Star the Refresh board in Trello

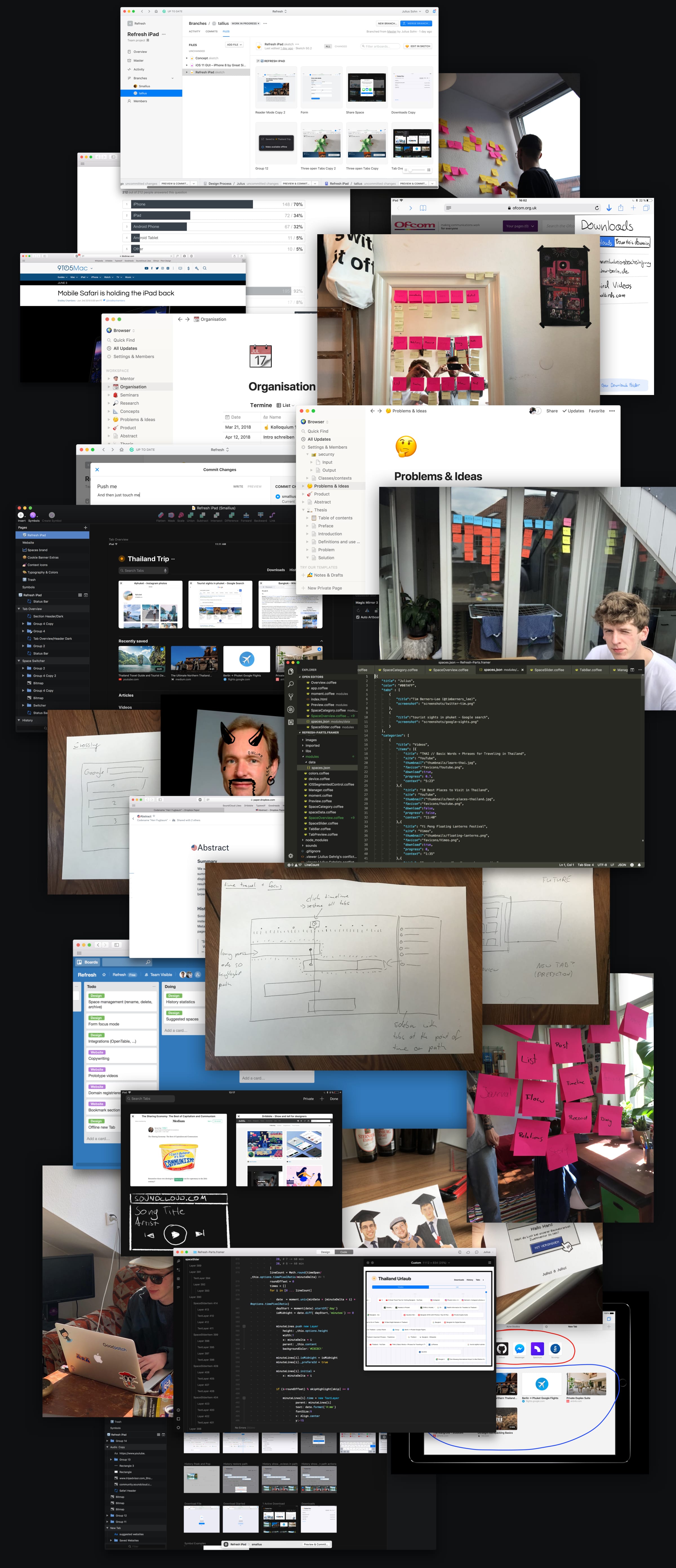(104, 975)
